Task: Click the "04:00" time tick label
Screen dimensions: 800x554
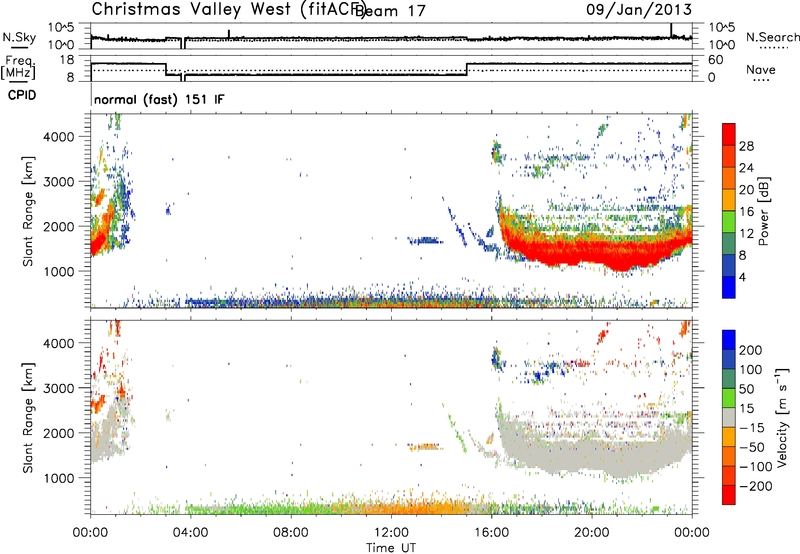Action: tap(190, 533)
